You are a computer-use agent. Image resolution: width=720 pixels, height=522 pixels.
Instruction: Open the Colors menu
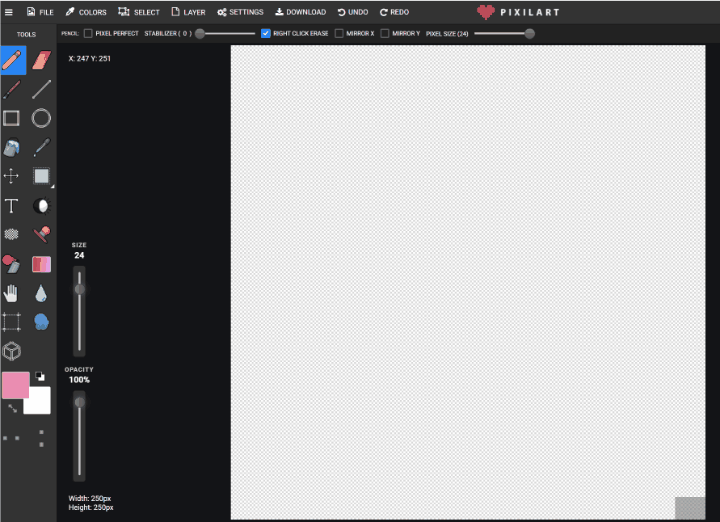tap(86, 12)
